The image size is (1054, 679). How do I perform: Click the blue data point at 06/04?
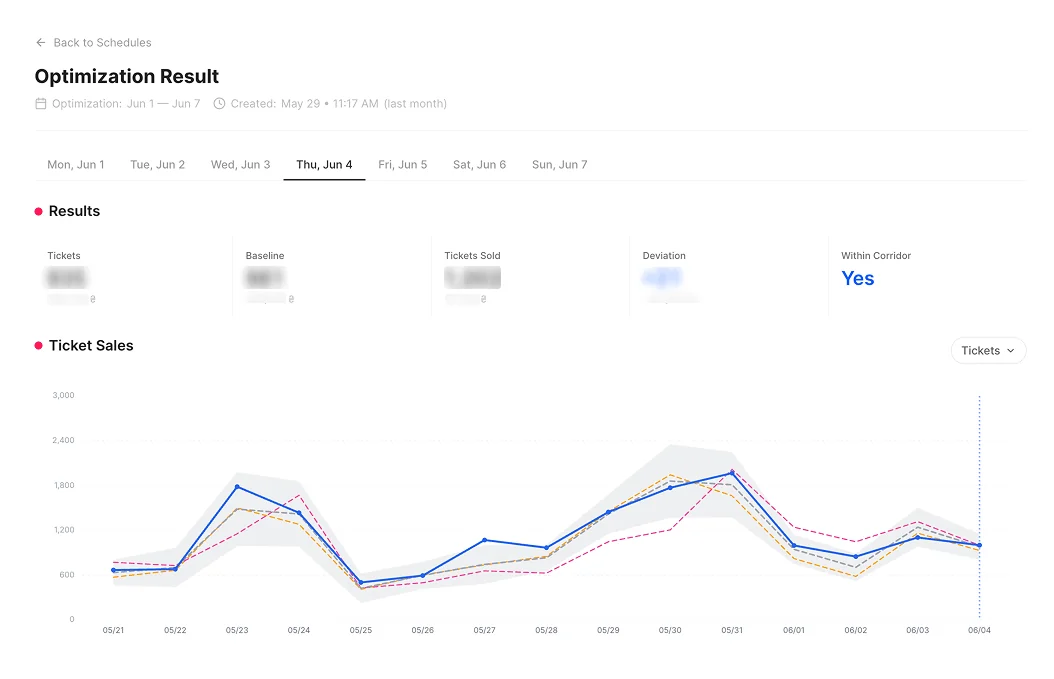(979, 545)
